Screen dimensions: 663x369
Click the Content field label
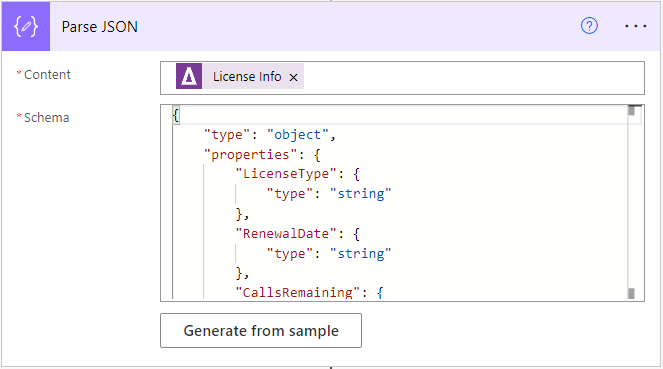[47, 74]
